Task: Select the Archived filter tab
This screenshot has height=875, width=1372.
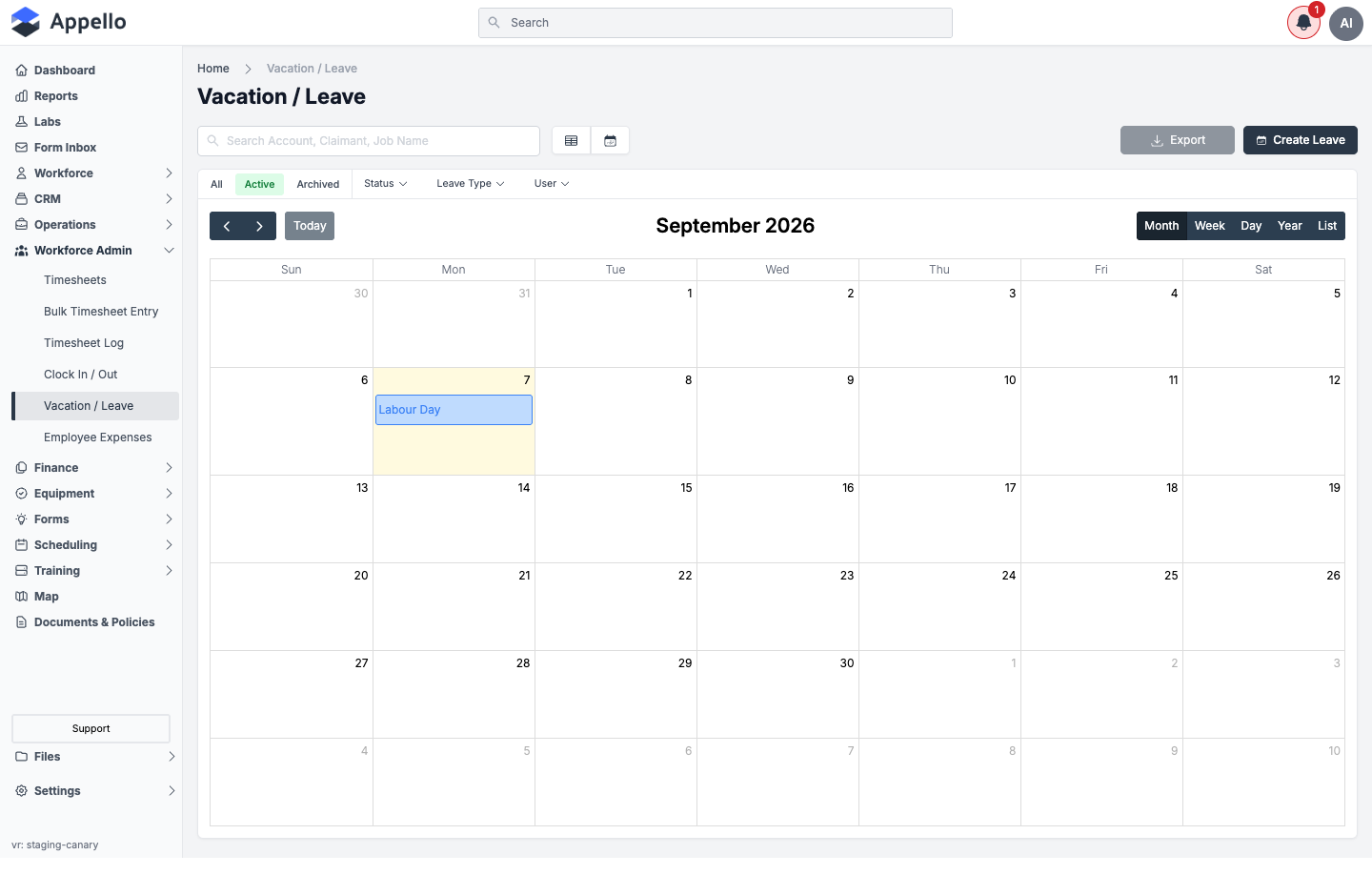Action: (317, 185)
